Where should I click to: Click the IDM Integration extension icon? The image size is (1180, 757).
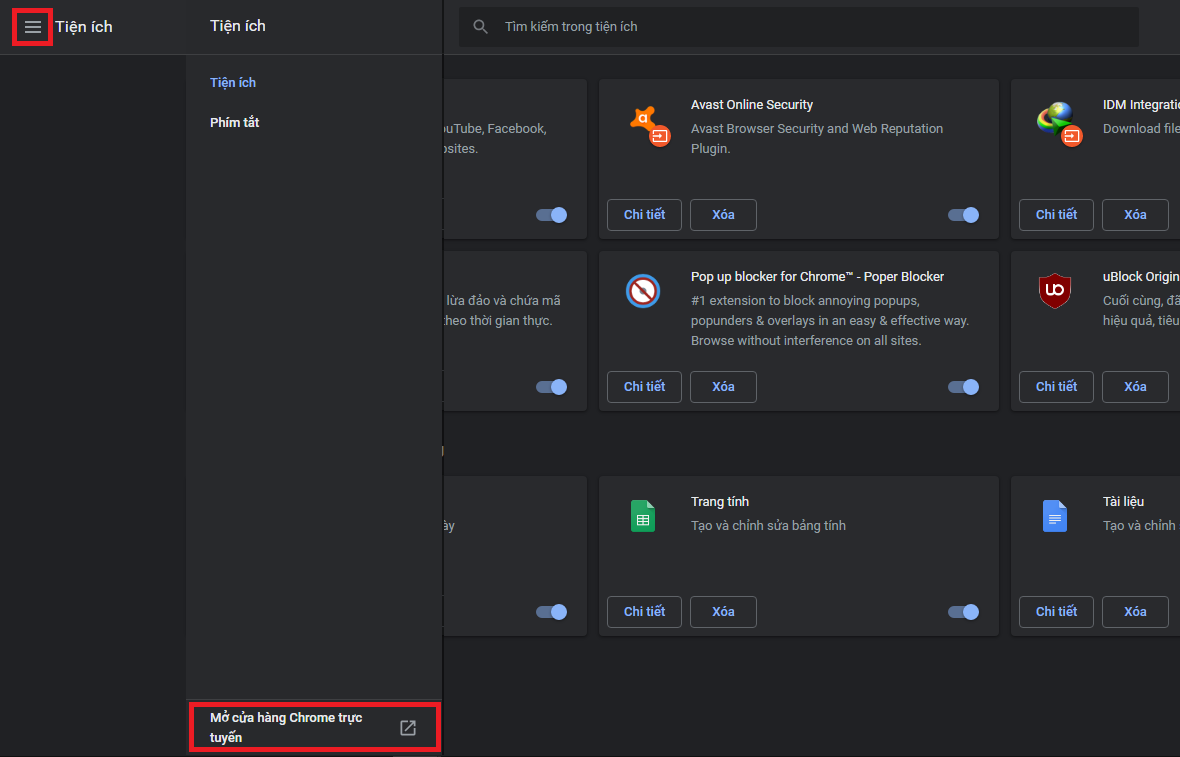pos(1060,124)
